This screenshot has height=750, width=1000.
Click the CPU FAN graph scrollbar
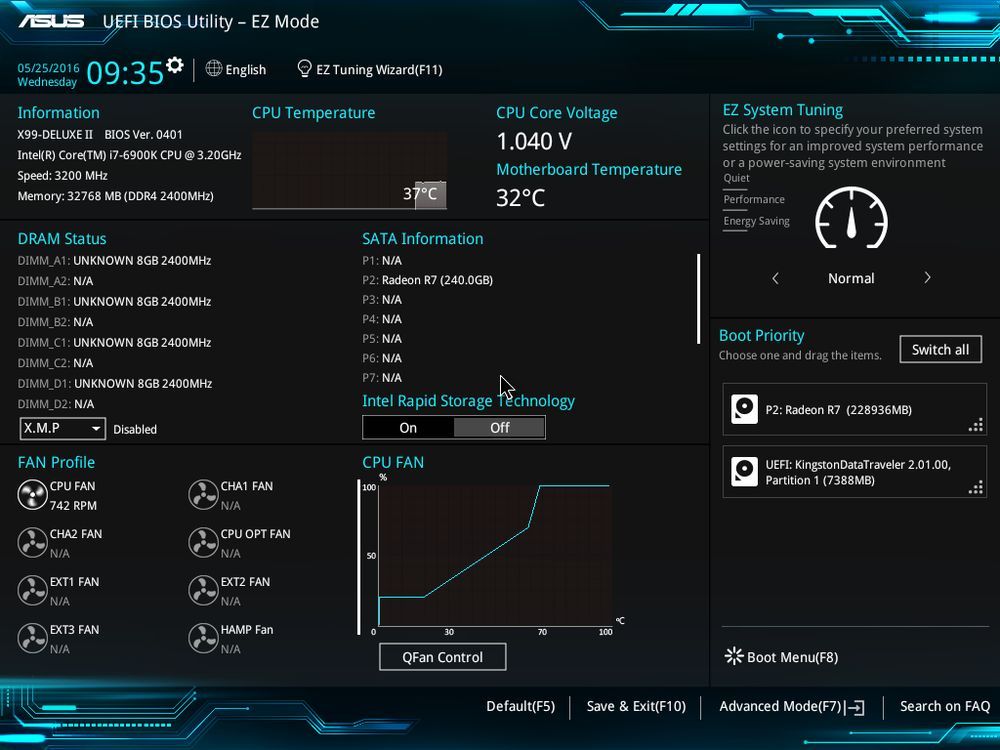[x=359, y=557]
